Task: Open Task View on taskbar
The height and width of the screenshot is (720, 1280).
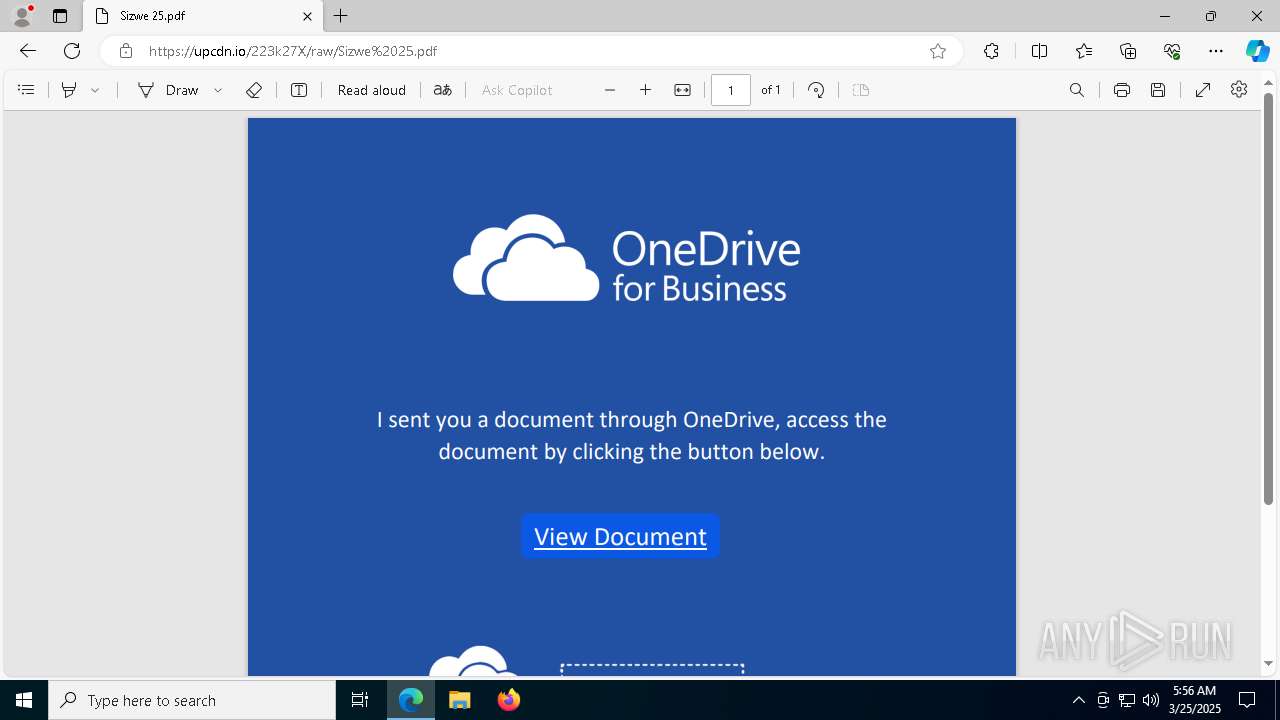Action: tap(360, 700)
